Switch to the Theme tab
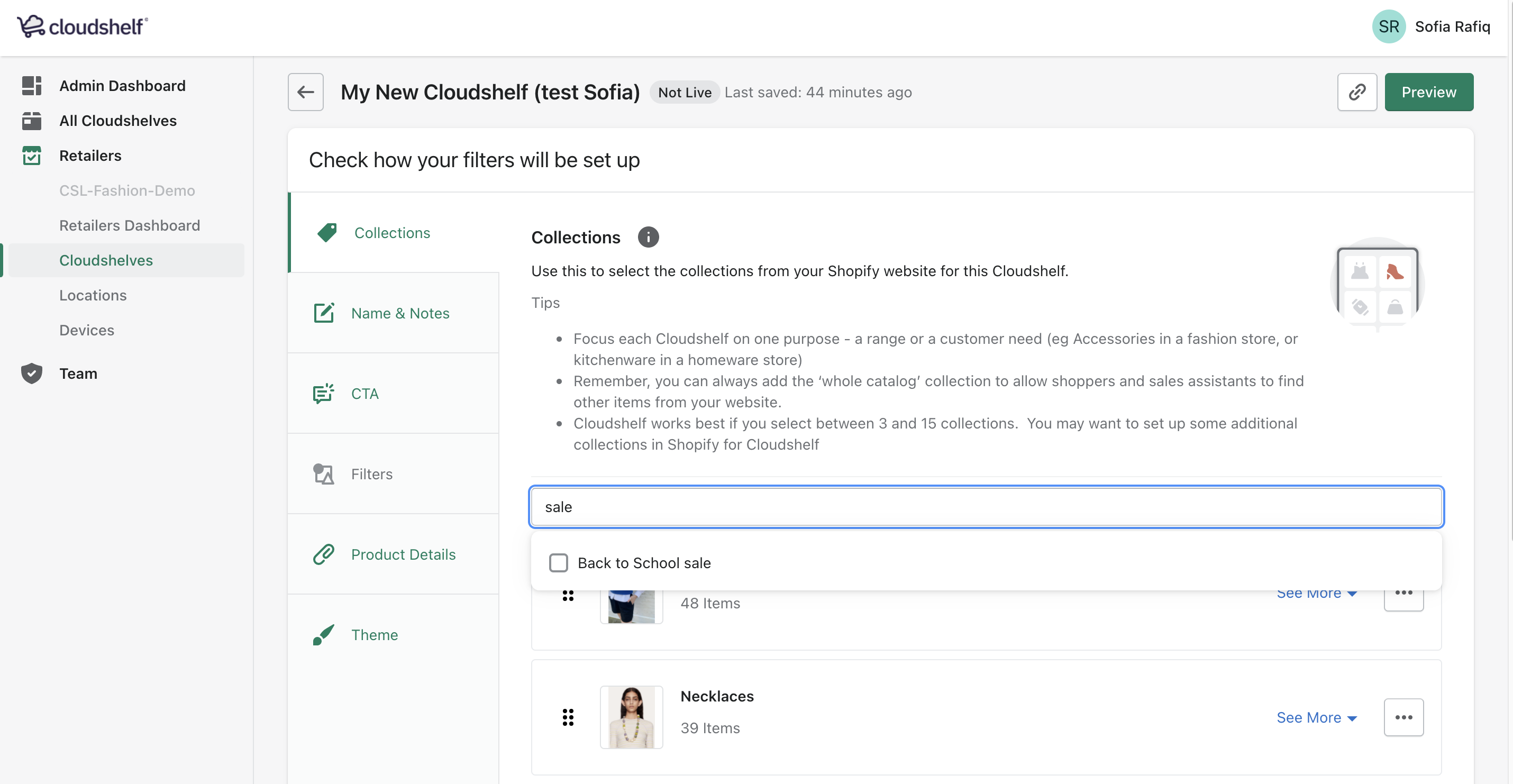1513x784 pixels. point(394,635)
